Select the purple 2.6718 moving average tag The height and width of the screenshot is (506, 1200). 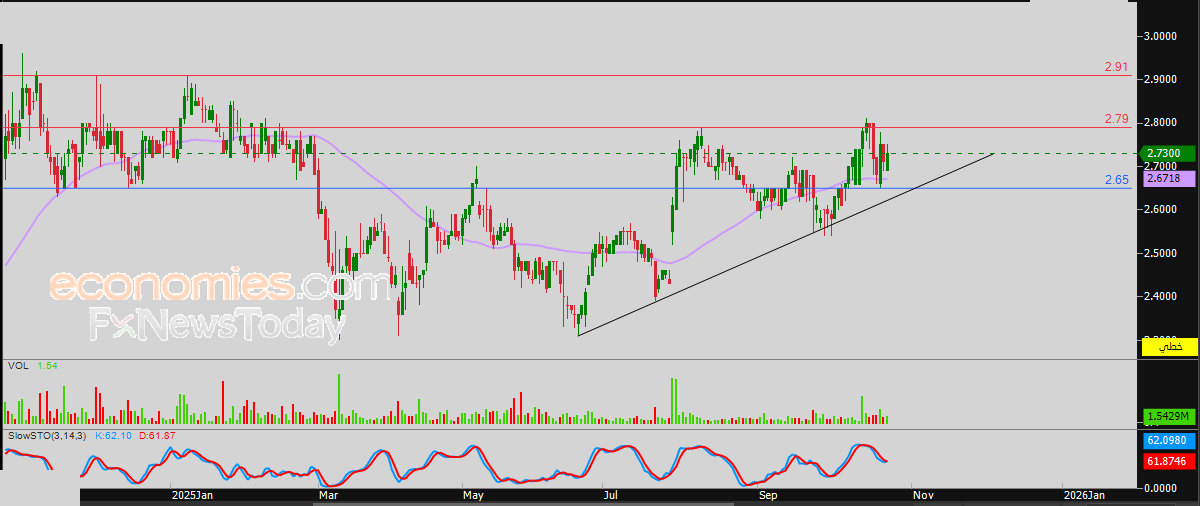tap(1170, 178)
